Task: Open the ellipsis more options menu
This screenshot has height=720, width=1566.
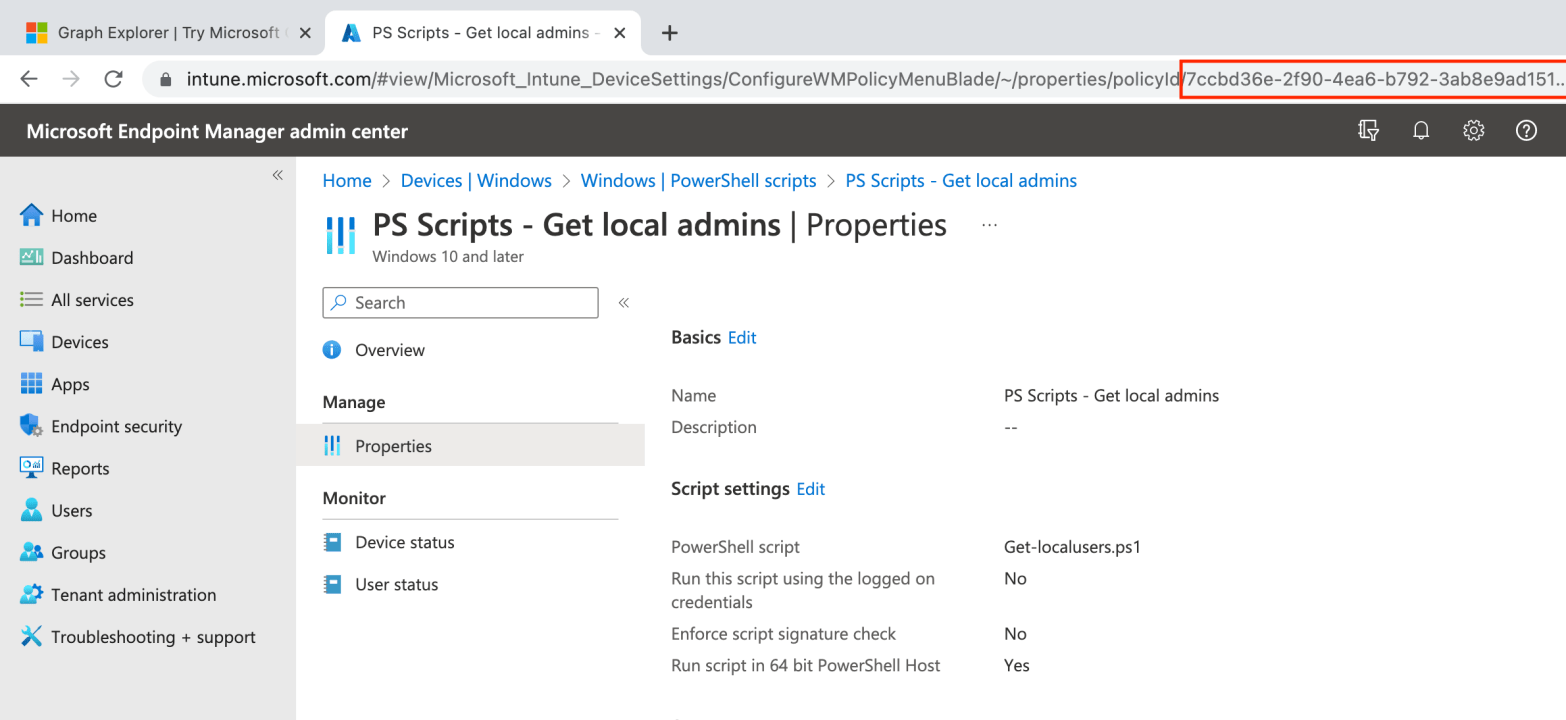Action: click(x=989, y=226)
